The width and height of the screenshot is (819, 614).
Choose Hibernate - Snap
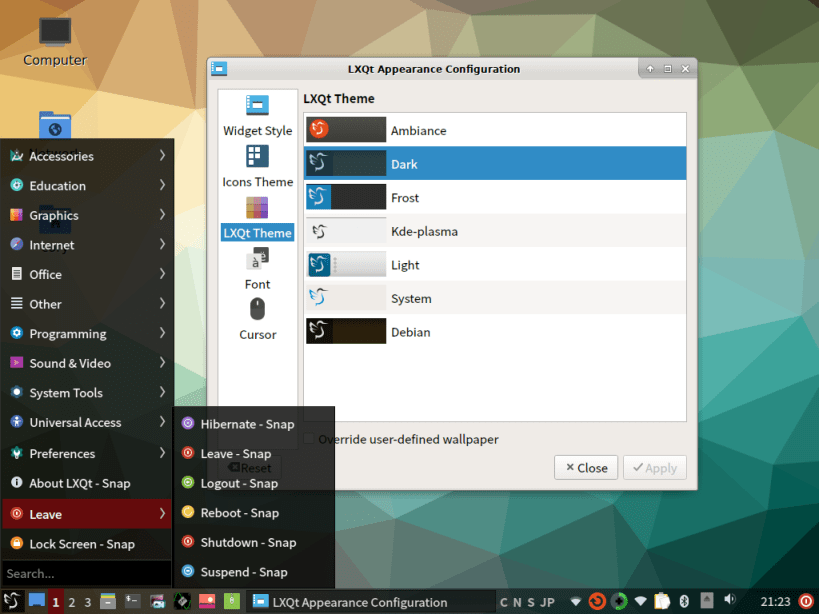(x=254, y=424)
